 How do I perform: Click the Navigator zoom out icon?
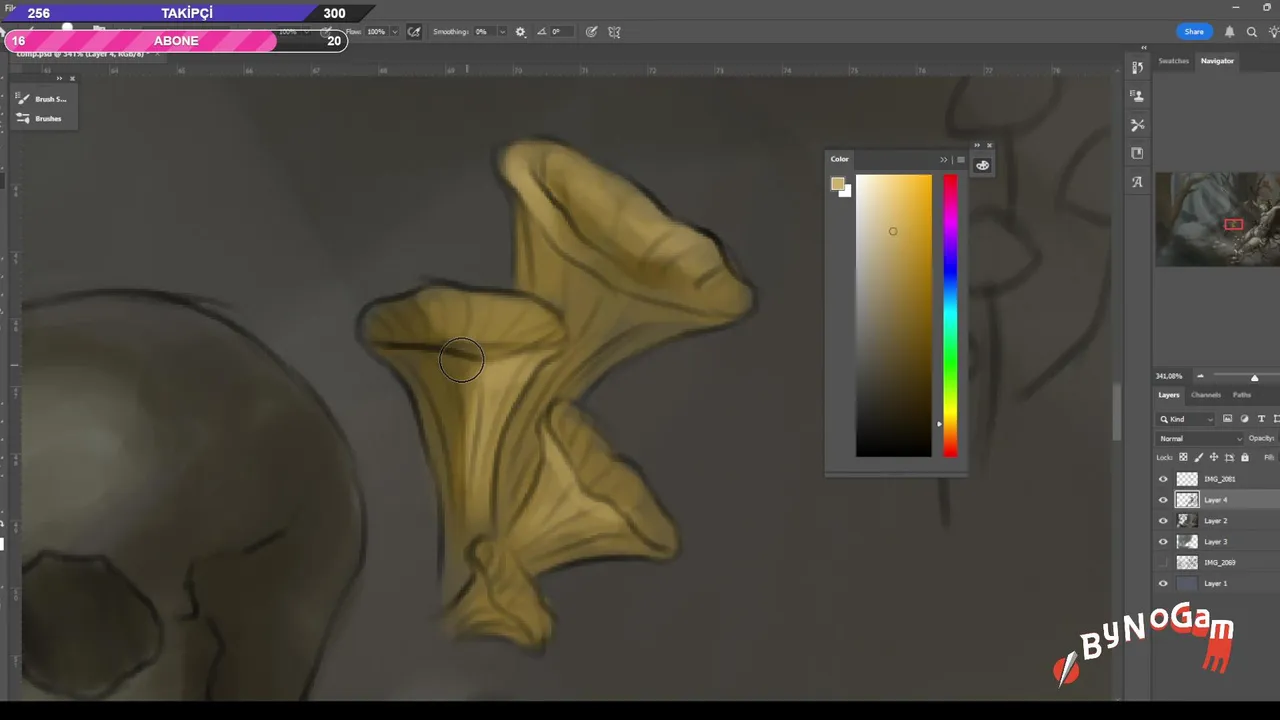(1200, 376)
